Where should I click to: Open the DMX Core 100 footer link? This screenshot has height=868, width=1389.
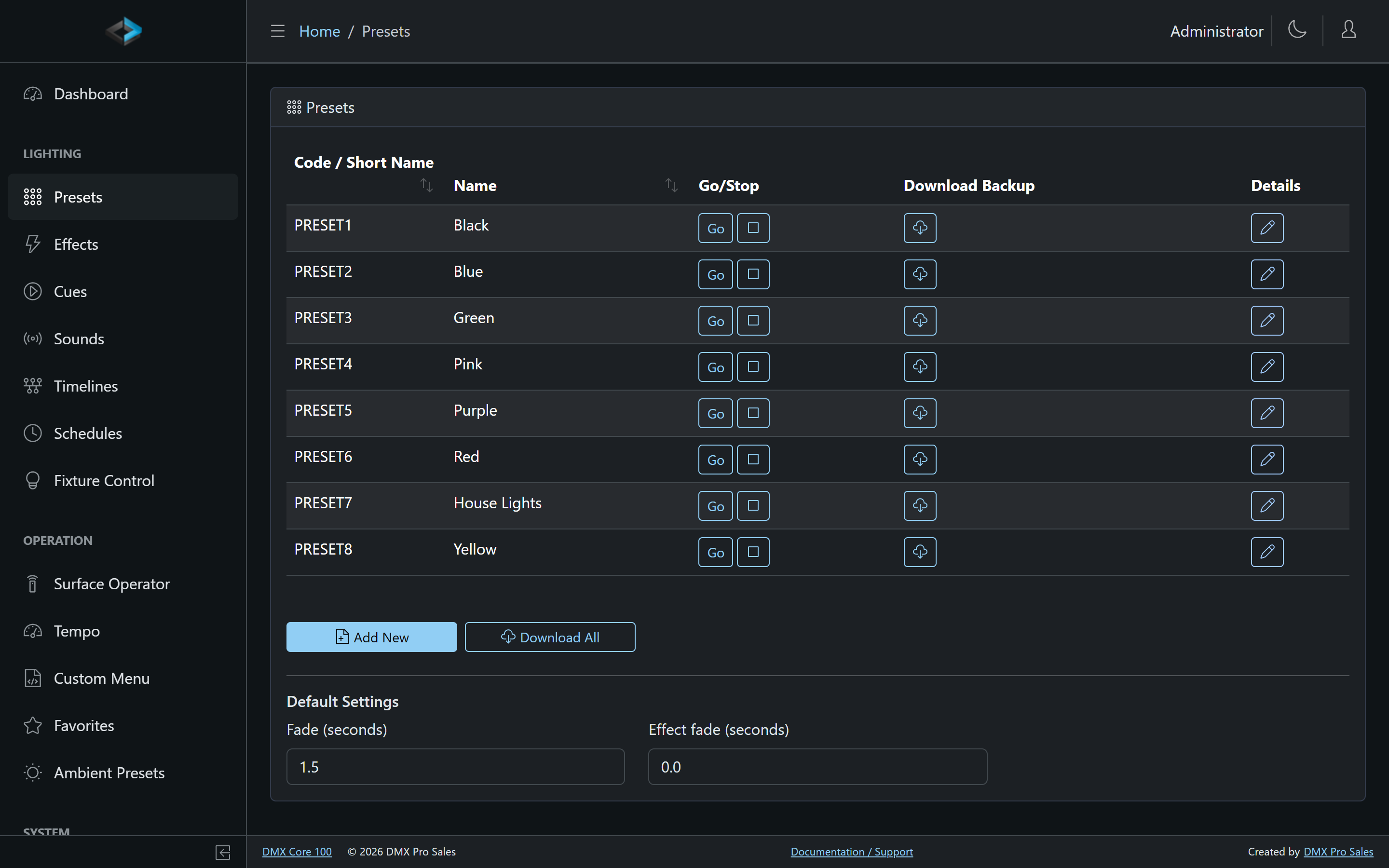(297, 852)
